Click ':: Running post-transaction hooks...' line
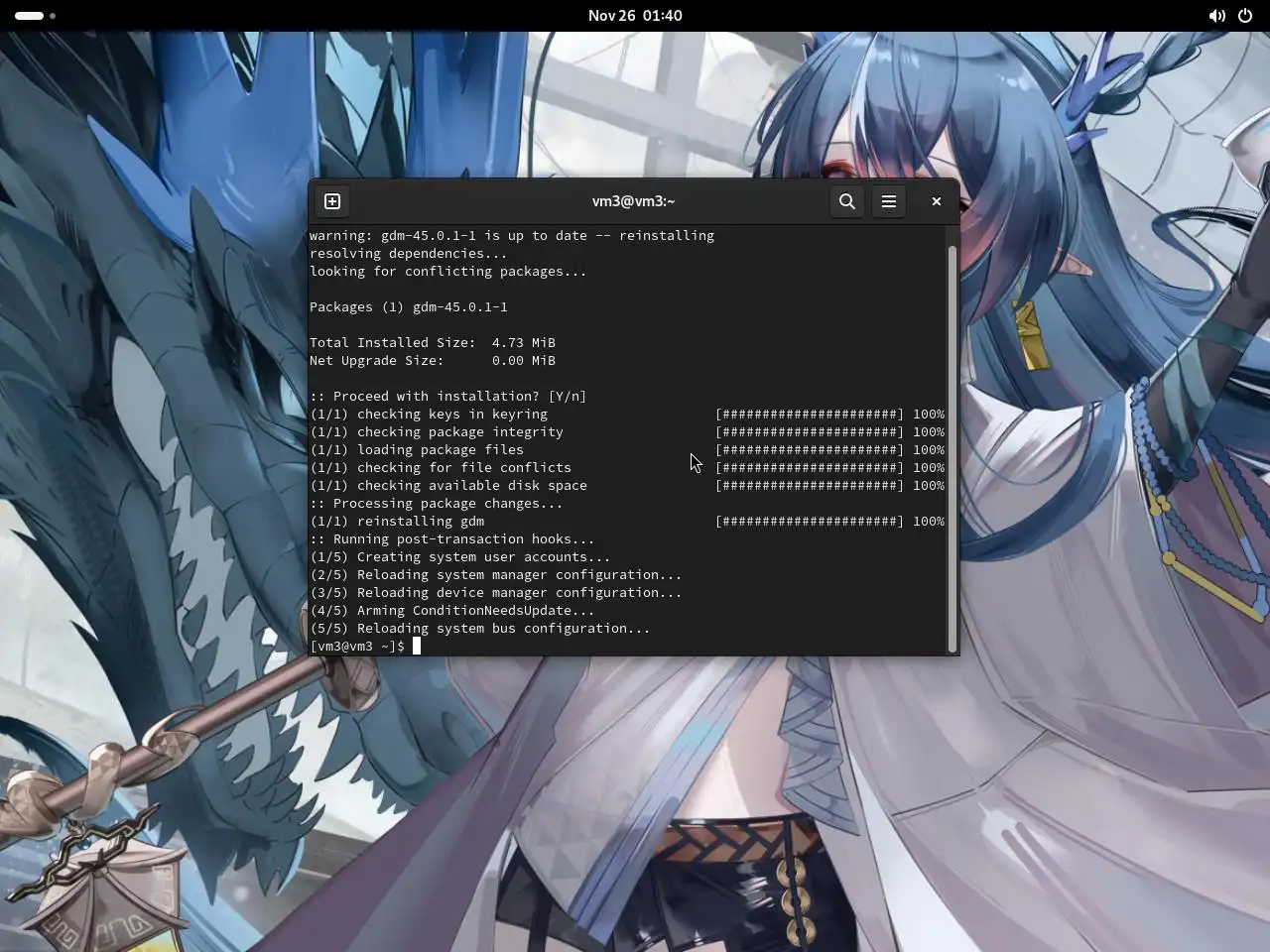This screenshot has height=952, width=1270. point(452,539)
